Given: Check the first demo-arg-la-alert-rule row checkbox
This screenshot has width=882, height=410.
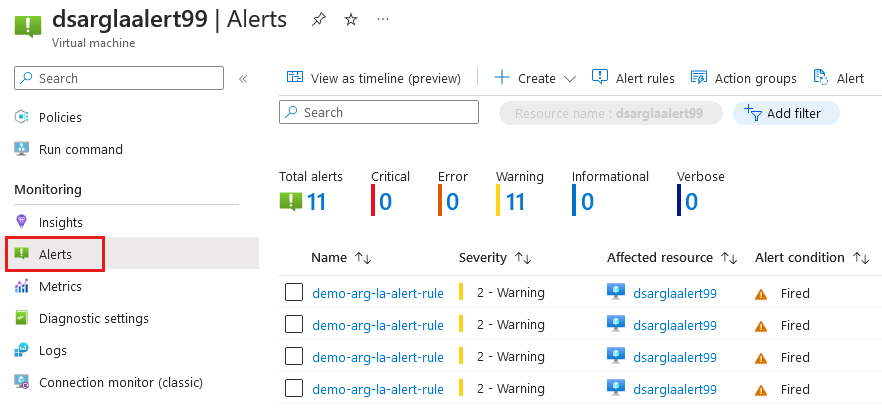Looking at the screenshot, I should coord(294,292).
